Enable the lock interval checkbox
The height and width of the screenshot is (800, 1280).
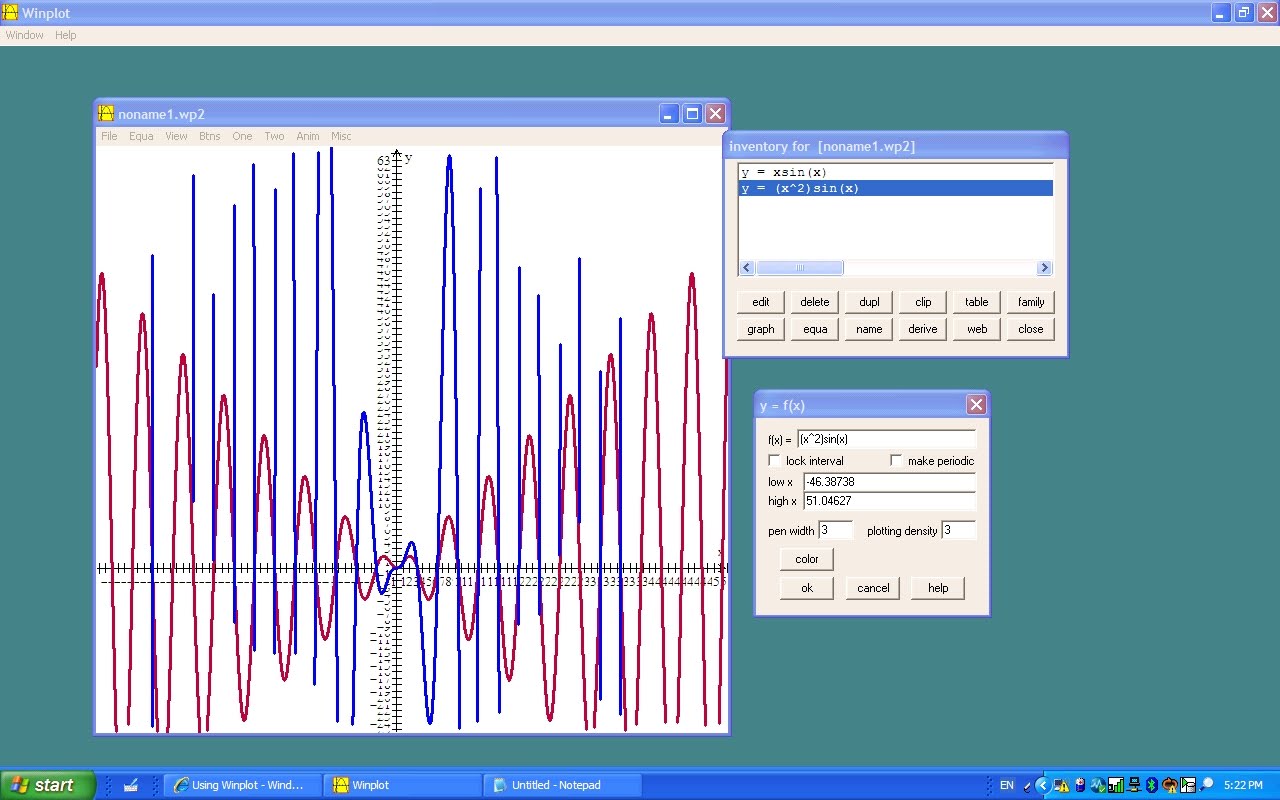tap(775, 460)
